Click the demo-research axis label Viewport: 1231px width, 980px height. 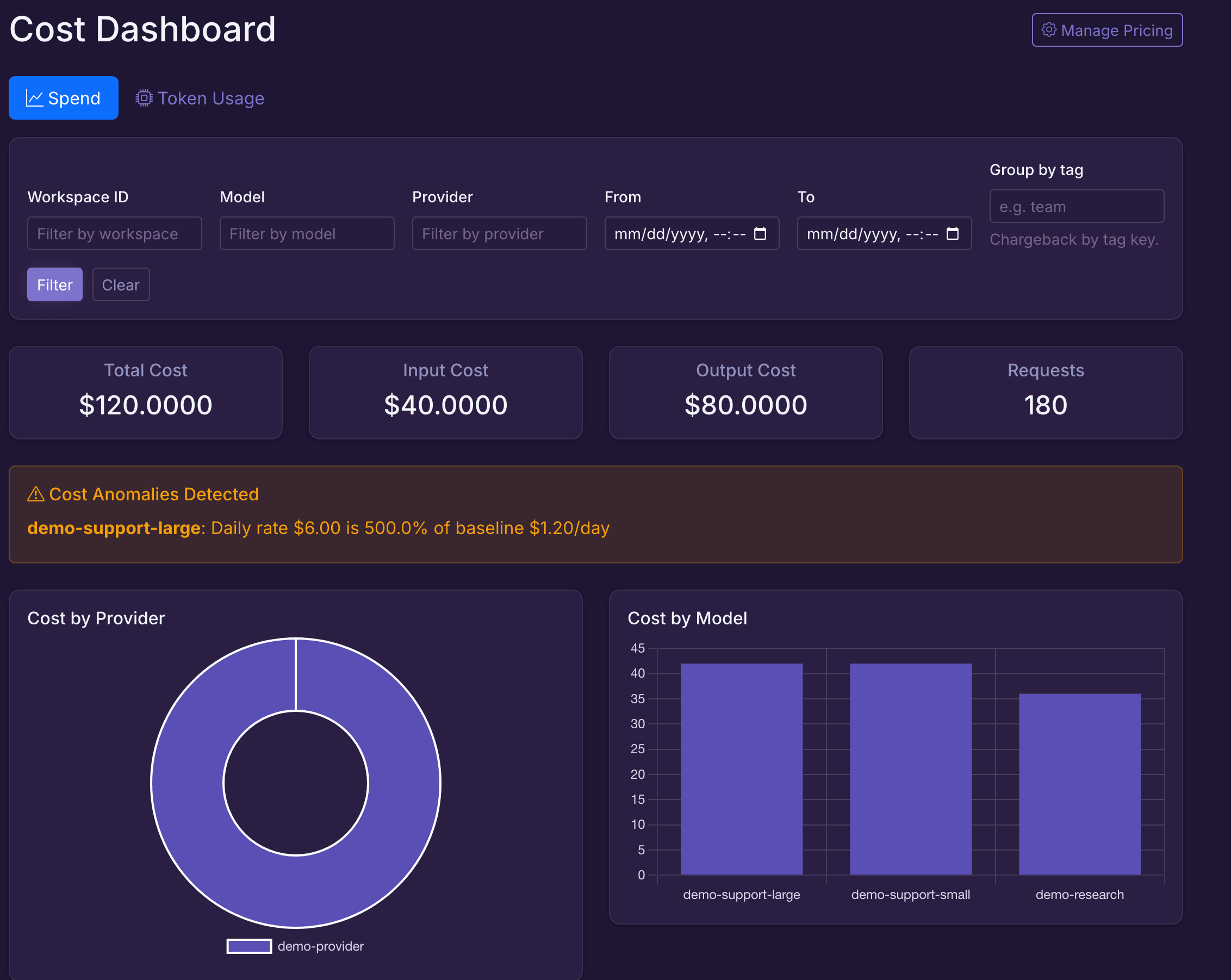click(1080, 894)
